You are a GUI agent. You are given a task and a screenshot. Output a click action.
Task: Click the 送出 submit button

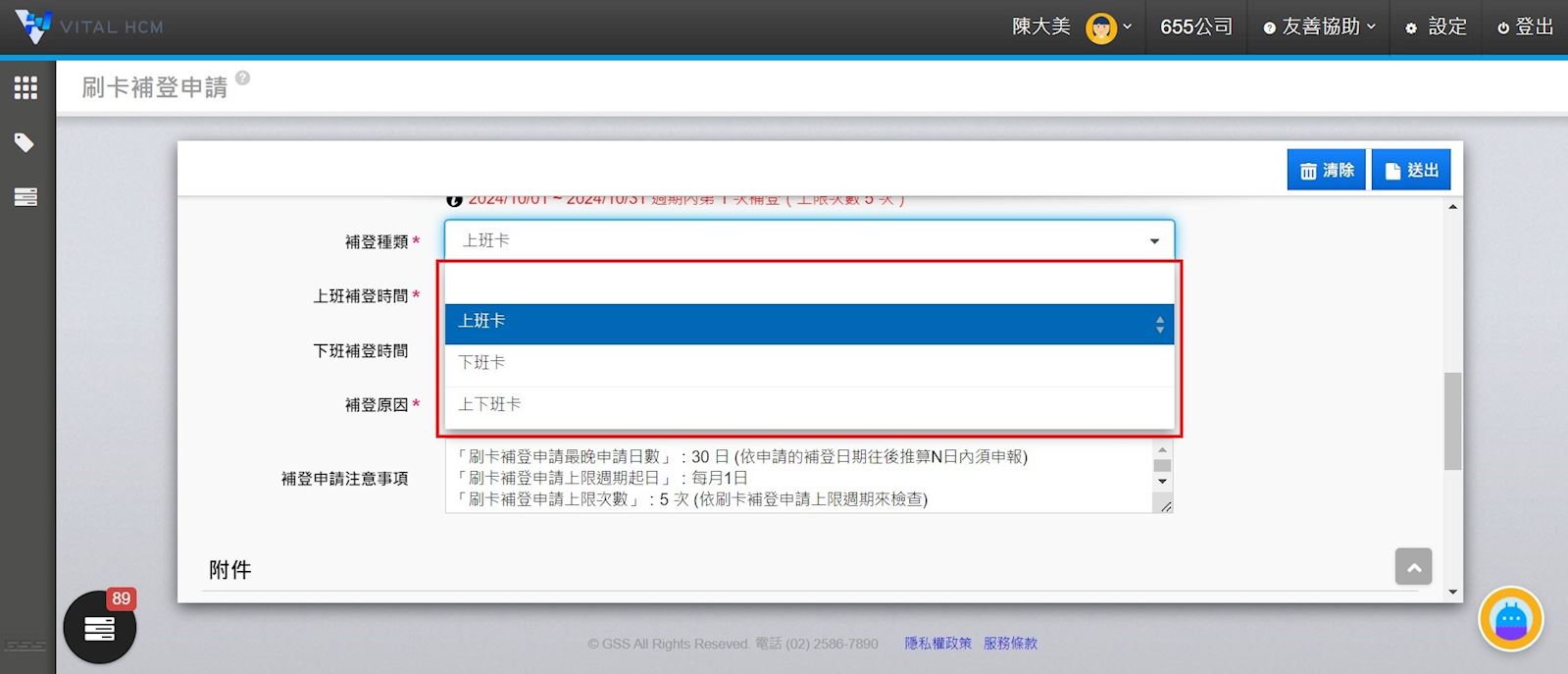click(1411, 171)
